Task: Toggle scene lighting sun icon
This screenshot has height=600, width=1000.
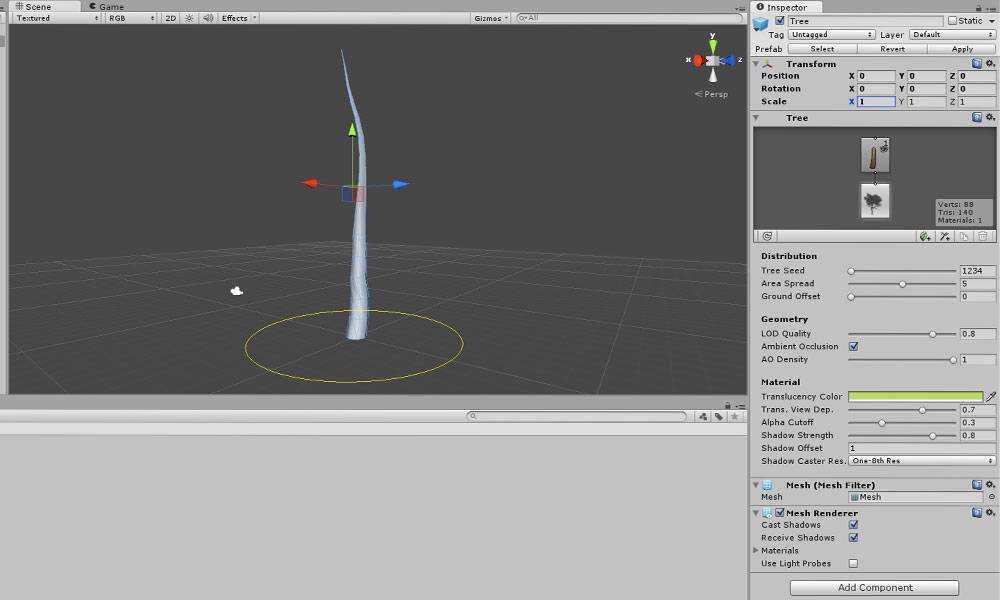Action: (x=190, y=18)
